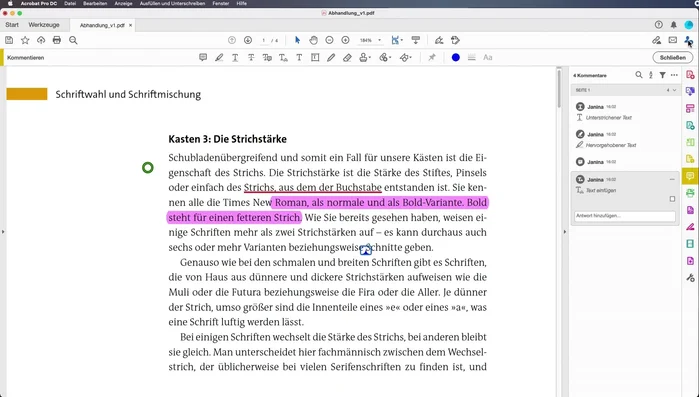
Task: Zoom in with the plus circle
Action: coord(345,40)
